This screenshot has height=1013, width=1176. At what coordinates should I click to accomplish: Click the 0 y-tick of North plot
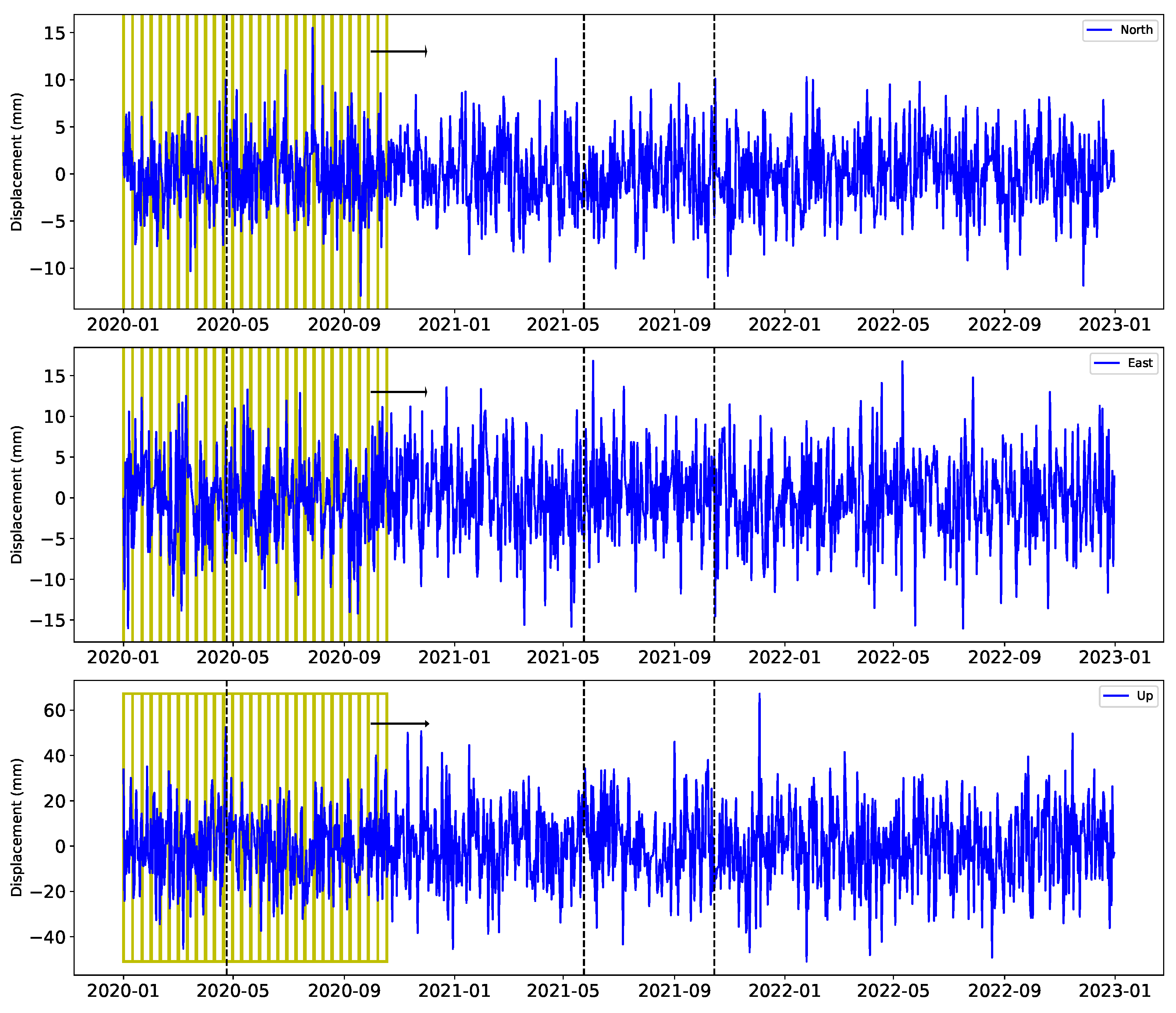coord(61,174)
